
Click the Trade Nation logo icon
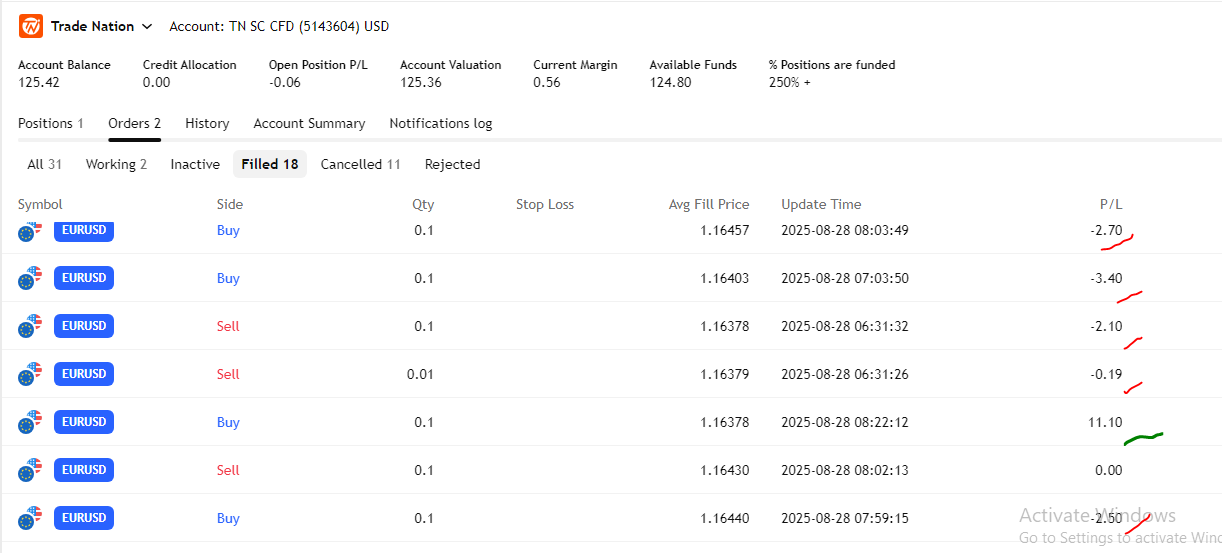[x=30, y=27]
